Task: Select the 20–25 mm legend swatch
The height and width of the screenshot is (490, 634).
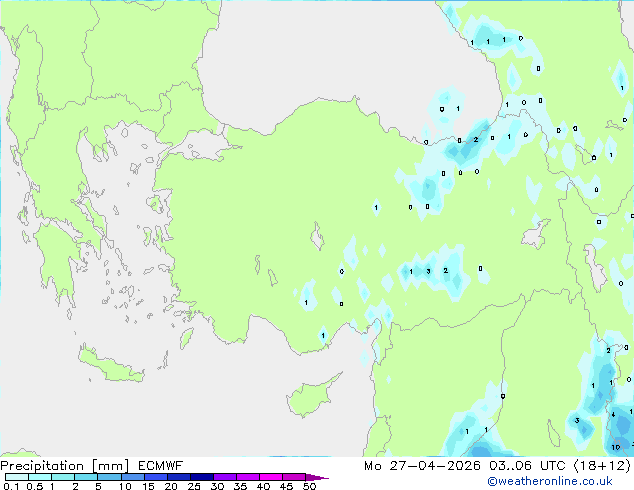Action: click(x=178, y=477)
